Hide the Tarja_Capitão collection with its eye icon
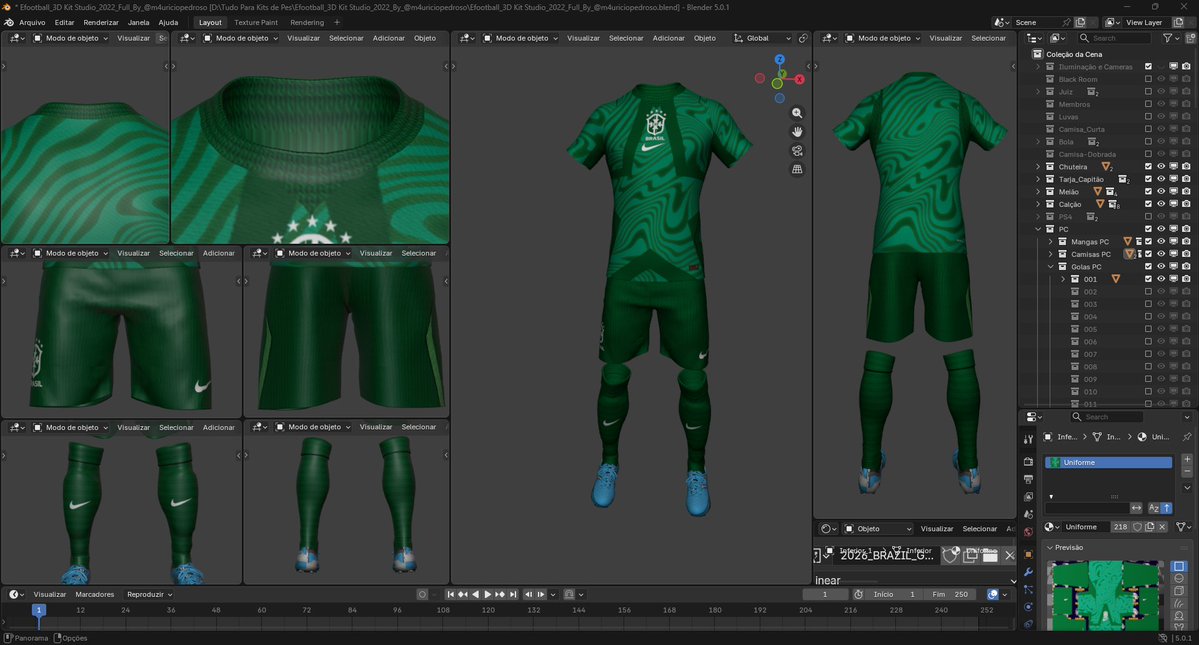 coord(1161,179)
